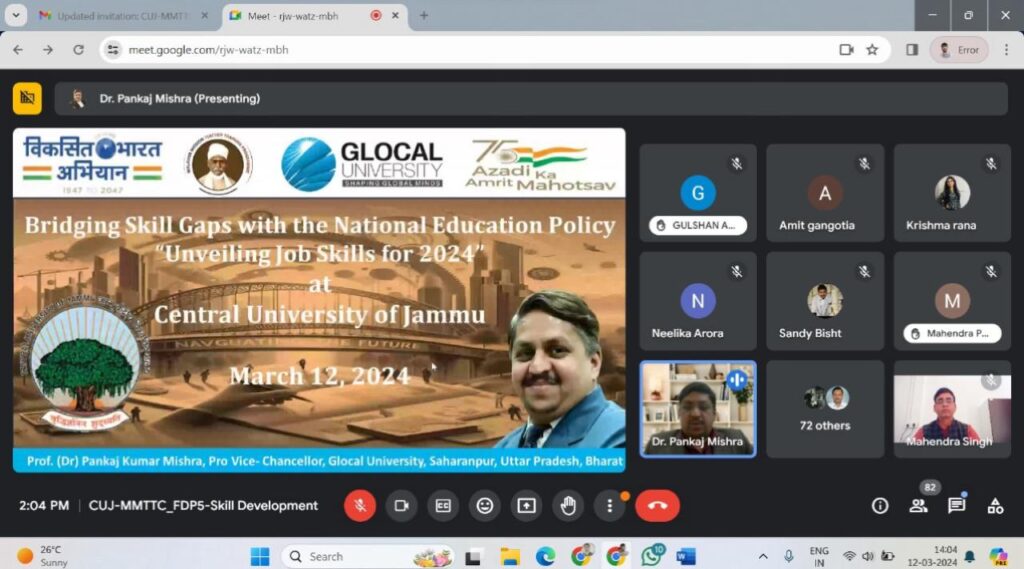Click the taskbar microphone tray icon
This screenshot has height=569, width=1024.
[x=789, y=557]
